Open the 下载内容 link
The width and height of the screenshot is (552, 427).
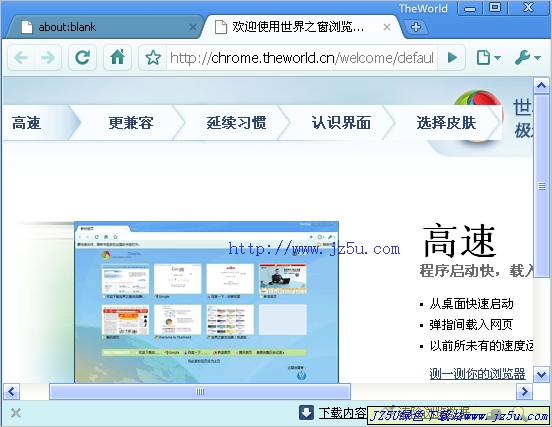click(x=343, y=413)
